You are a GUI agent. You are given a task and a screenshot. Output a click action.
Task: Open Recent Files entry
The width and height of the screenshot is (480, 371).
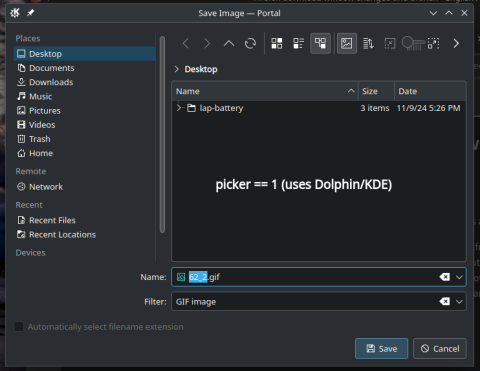84,220
